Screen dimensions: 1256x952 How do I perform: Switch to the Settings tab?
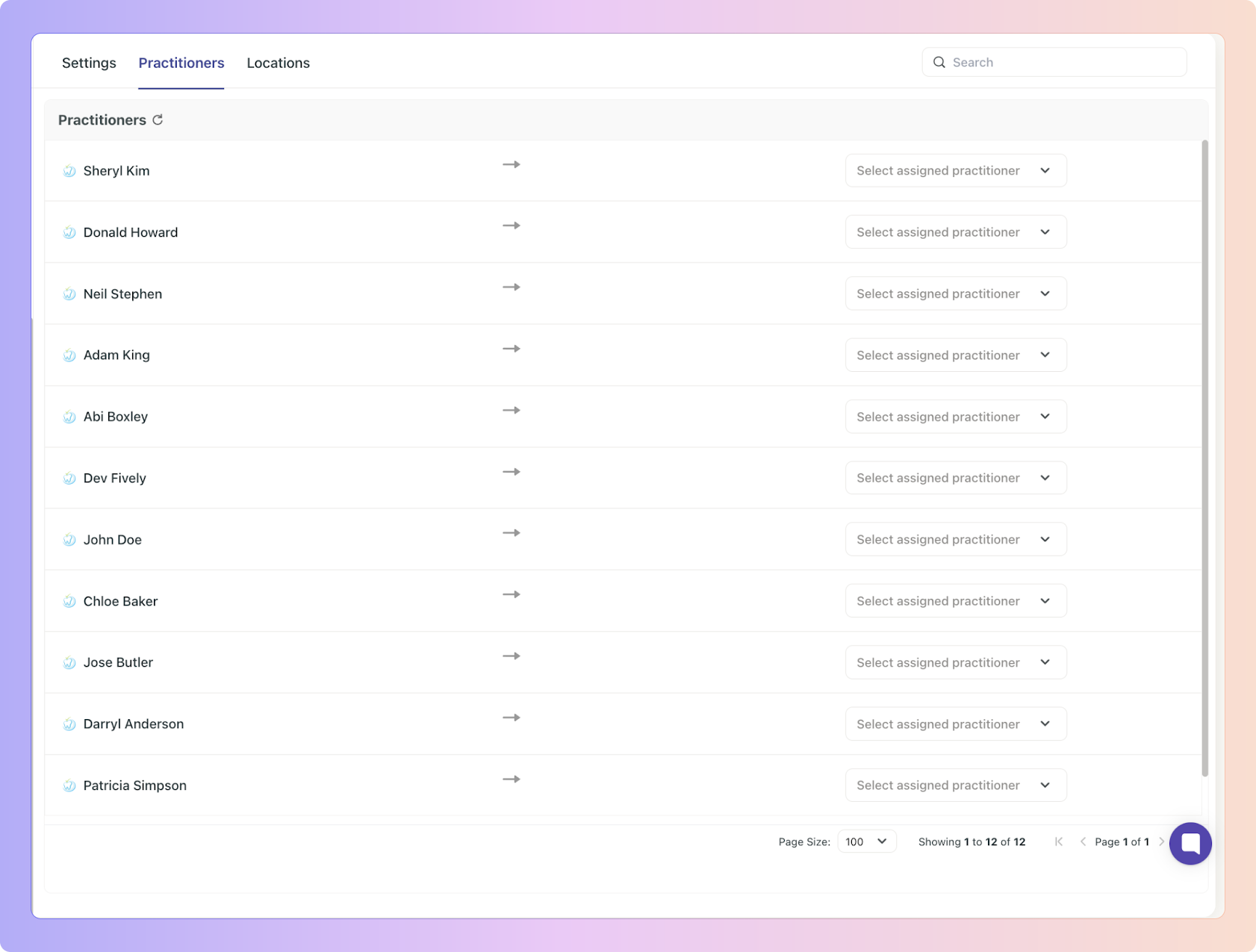pyautogui.click(x=89, y=63)
